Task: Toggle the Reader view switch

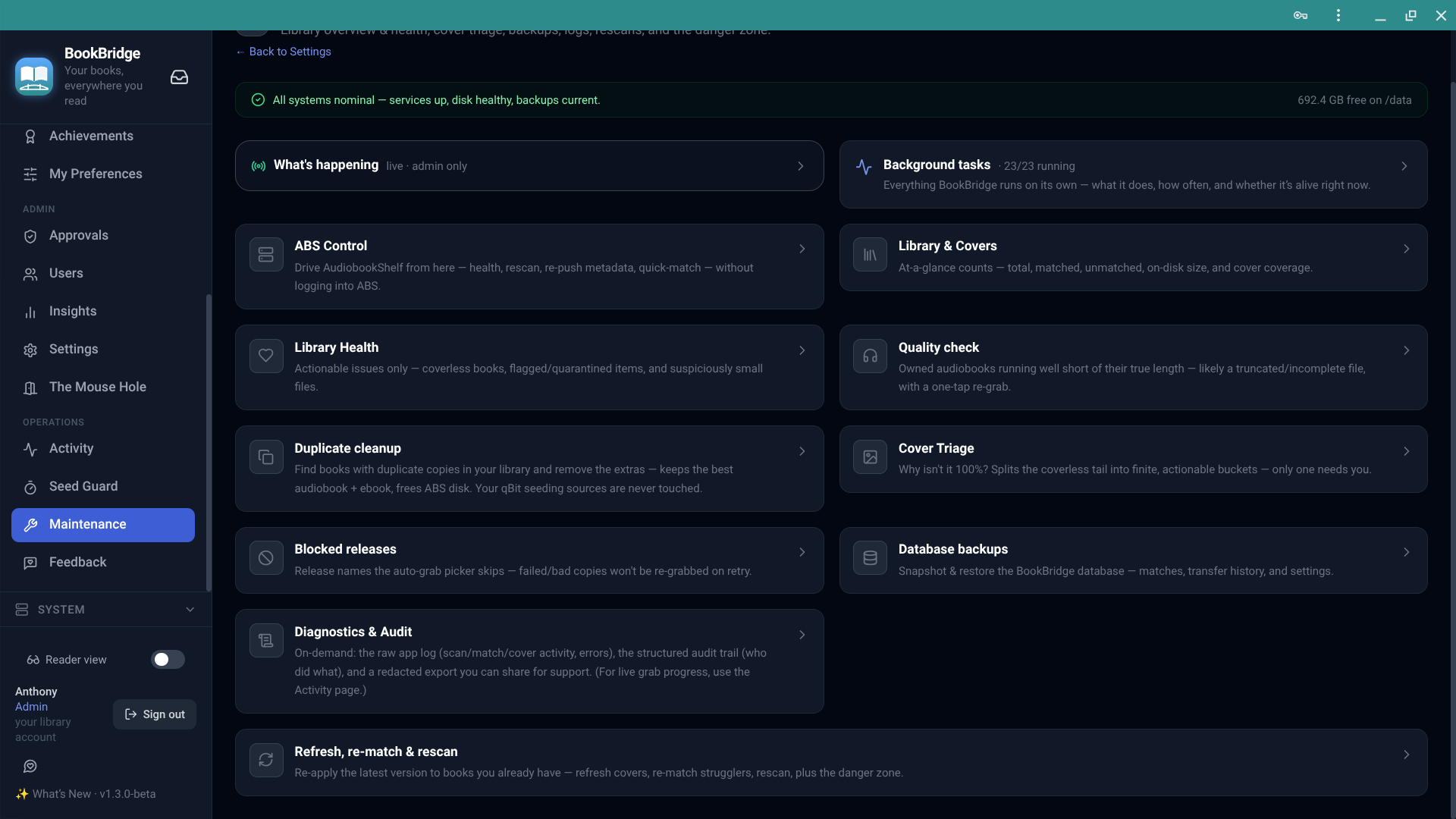Action: click(x=168, y=660)
